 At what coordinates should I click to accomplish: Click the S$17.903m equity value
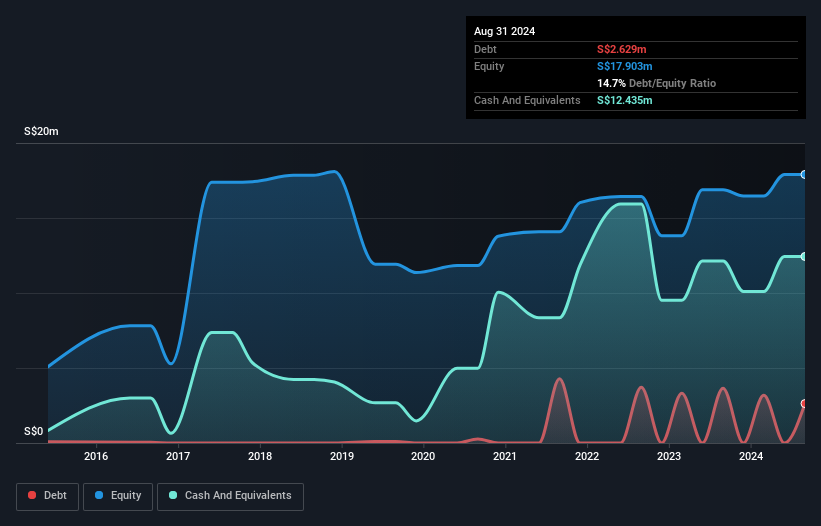click(x=625, y=66)
